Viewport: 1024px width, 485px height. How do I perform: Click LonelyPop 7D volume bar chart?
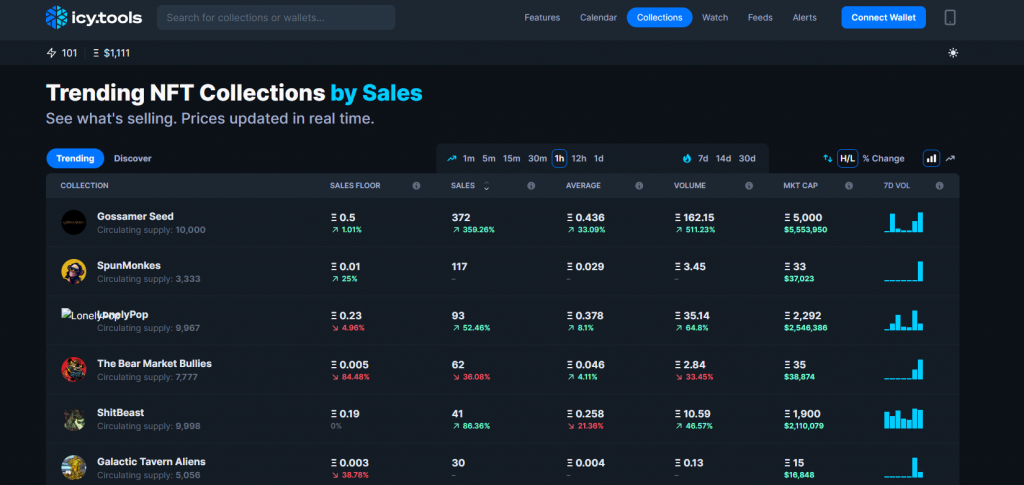(904, 321)
